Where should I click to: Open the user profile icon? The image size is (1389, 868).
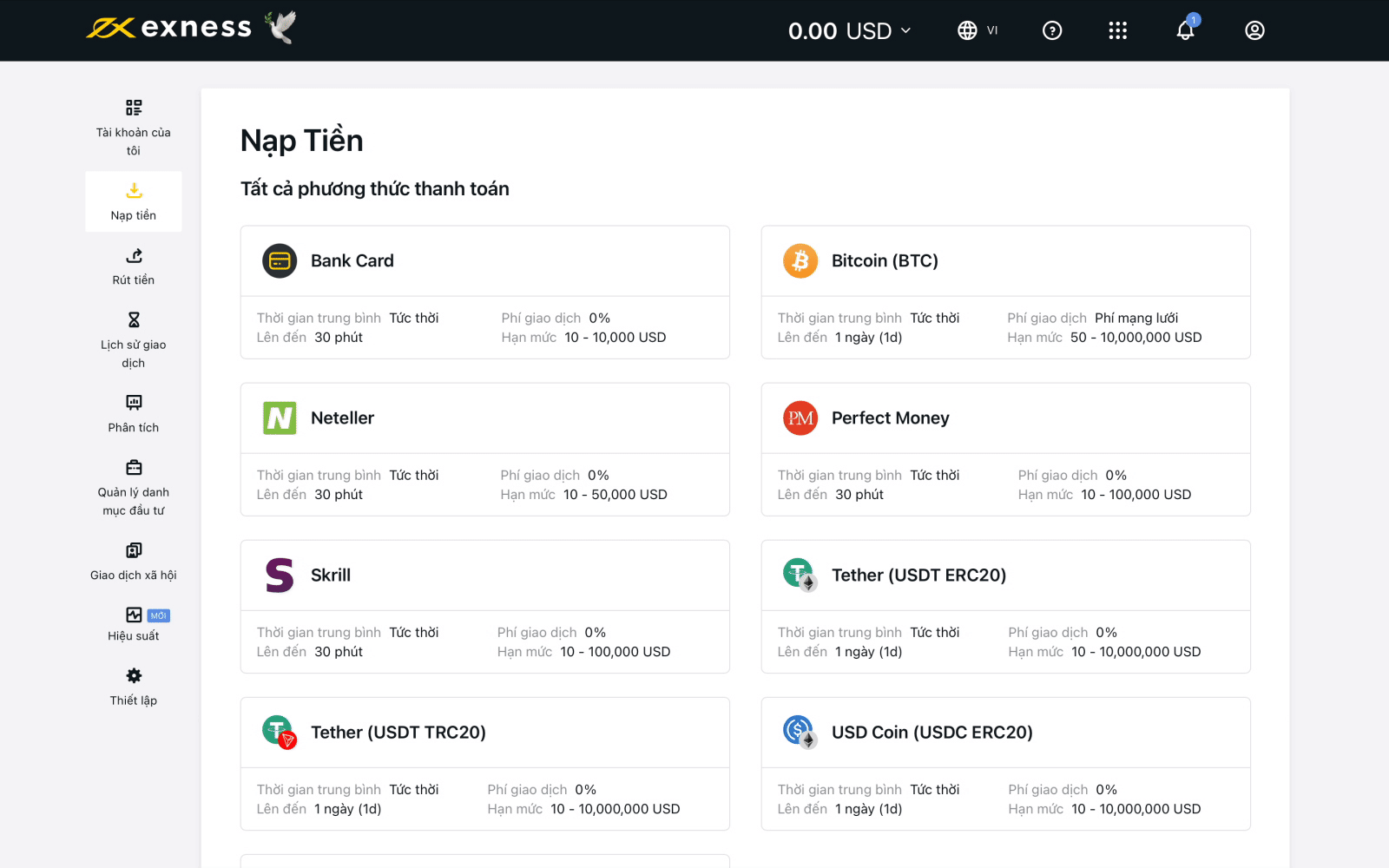point(1254,30)
